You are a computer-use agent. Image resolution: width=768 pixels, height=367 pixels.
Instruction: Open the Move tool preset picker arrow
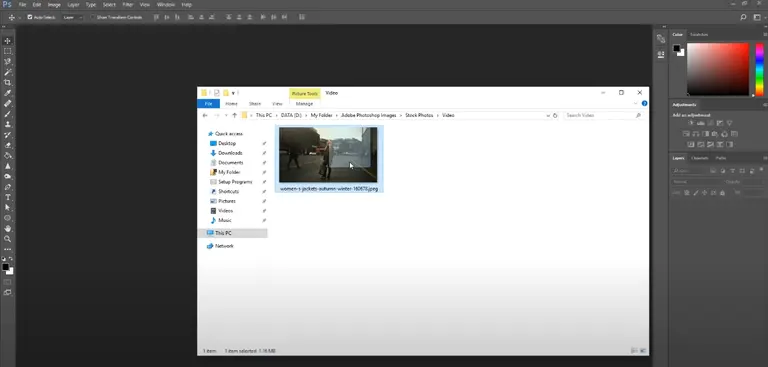[20, 17]
